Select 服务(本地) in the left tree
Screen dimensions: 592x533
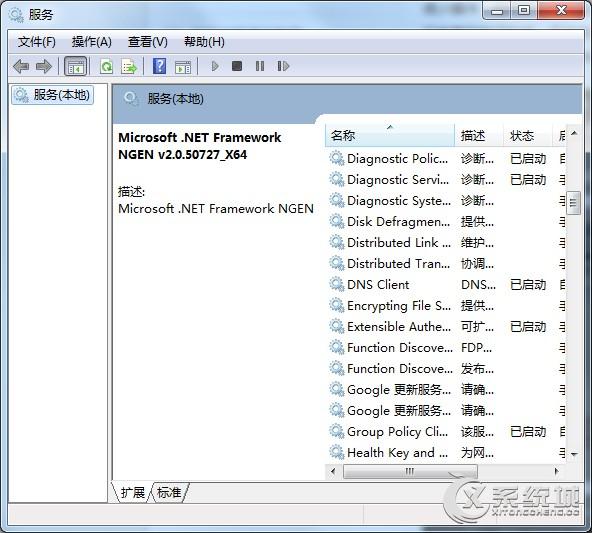click(52, 95)
